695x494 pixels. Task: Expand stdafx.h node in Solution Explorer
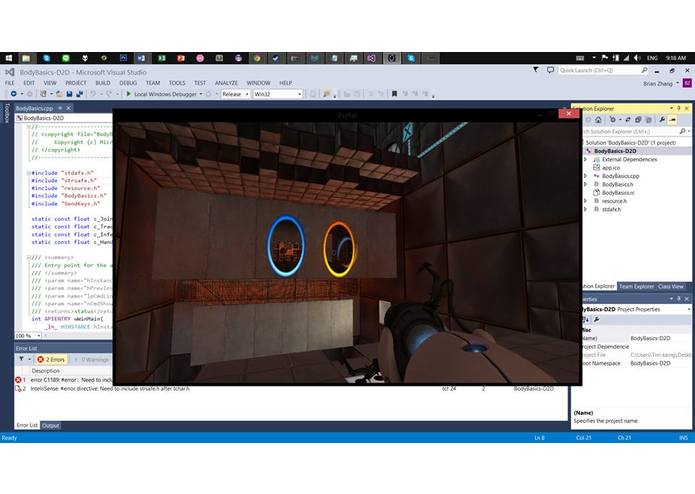(586, 209)
